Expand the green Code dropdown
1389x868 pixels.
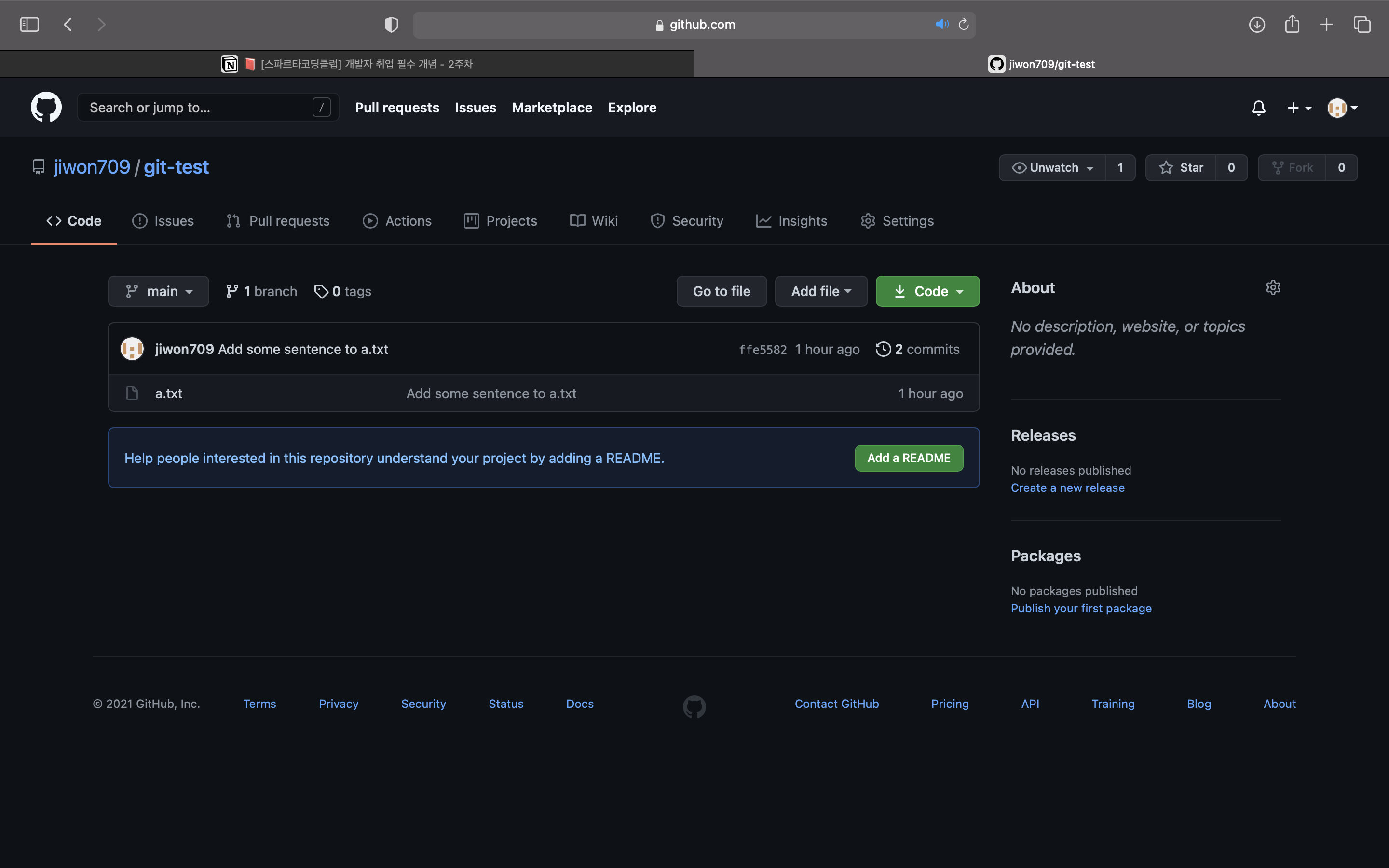click(927, 291)
